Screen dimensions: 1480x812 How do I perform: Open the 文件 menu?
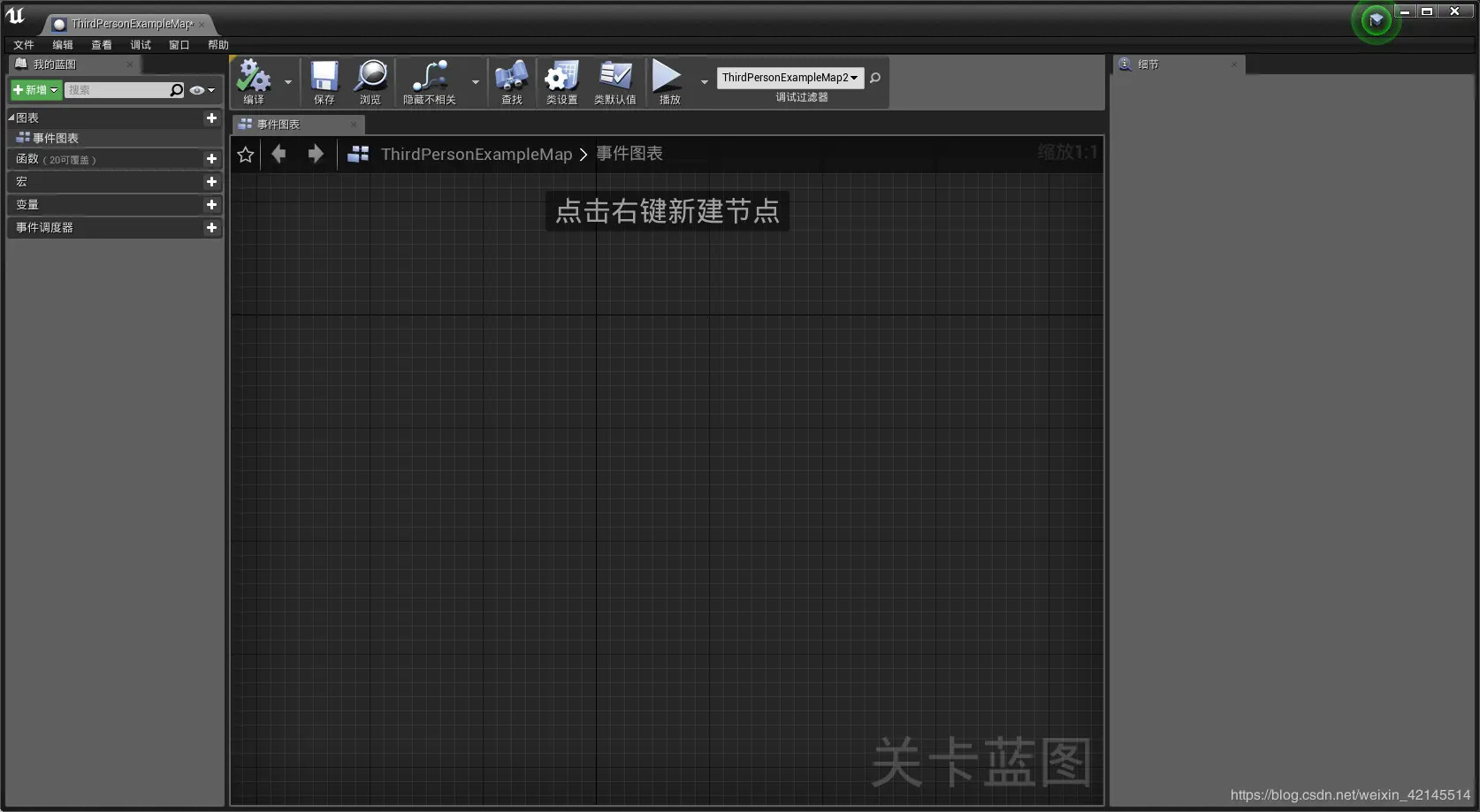(x=24, y=45)
